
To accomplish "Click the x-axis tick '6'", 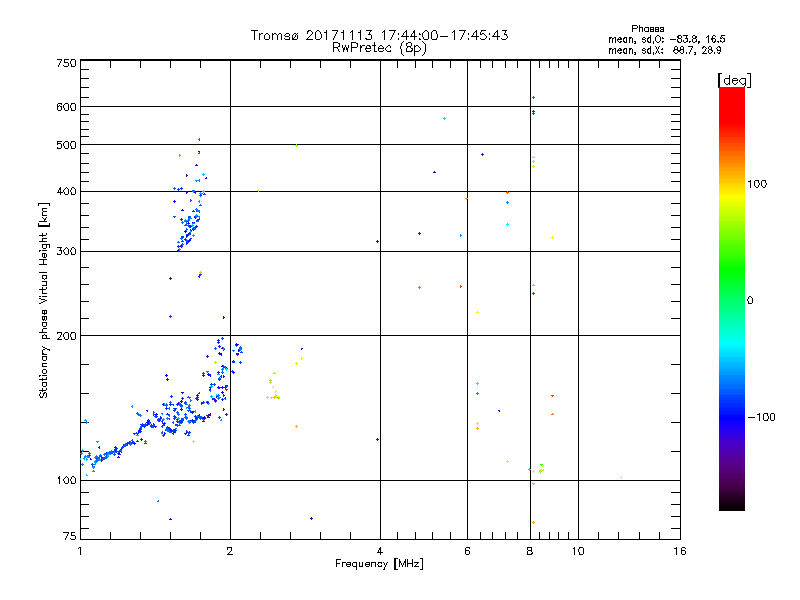I will [467, 551].
